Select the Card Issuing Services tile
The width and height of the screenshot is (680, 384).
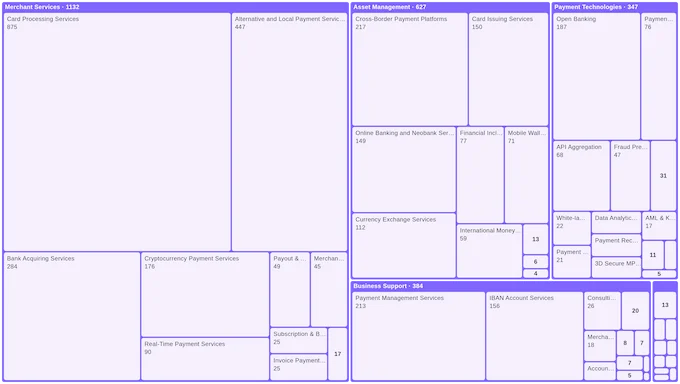[508, 69]
